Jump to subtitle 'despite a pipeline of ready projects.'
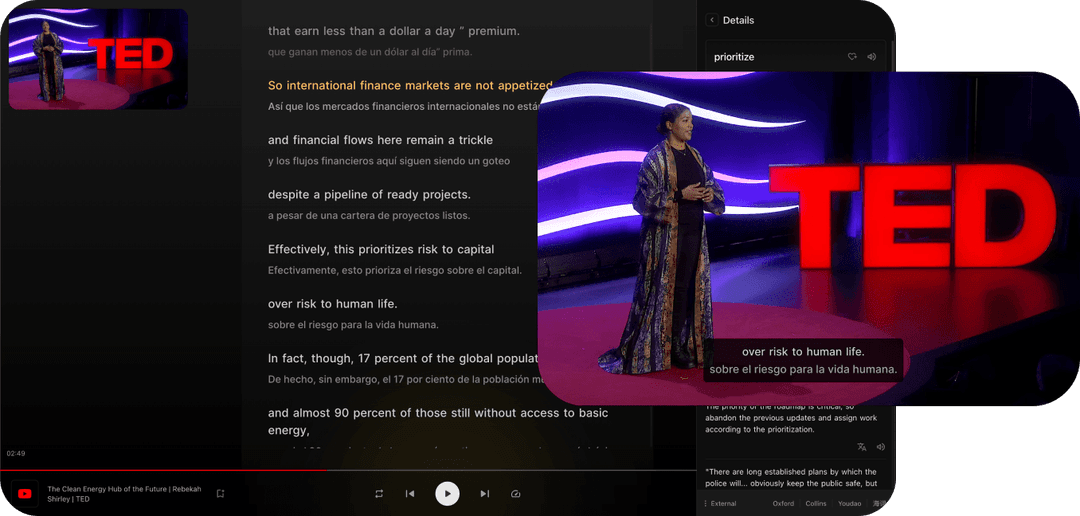Image resolution: width=1080 pixels, height=516 pixels. [369, 194]
